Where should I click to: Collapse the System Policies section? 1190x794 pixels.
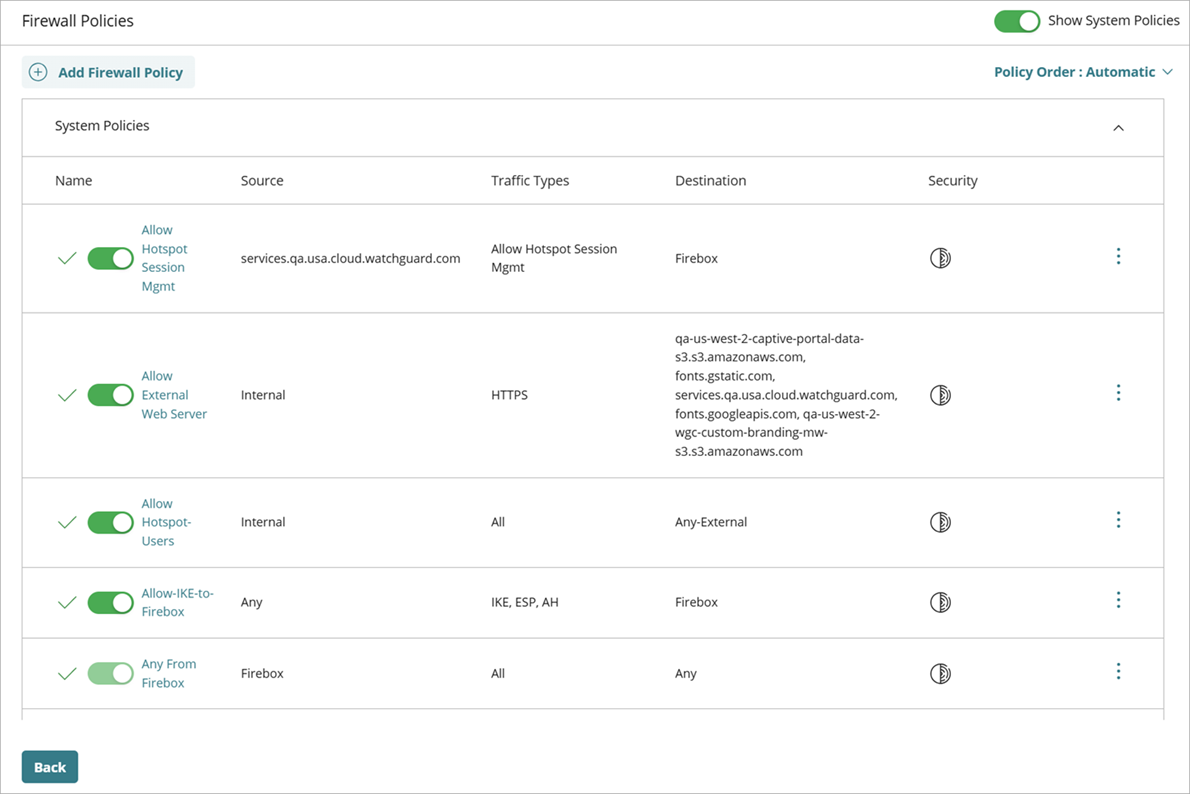click(1118, 128)
